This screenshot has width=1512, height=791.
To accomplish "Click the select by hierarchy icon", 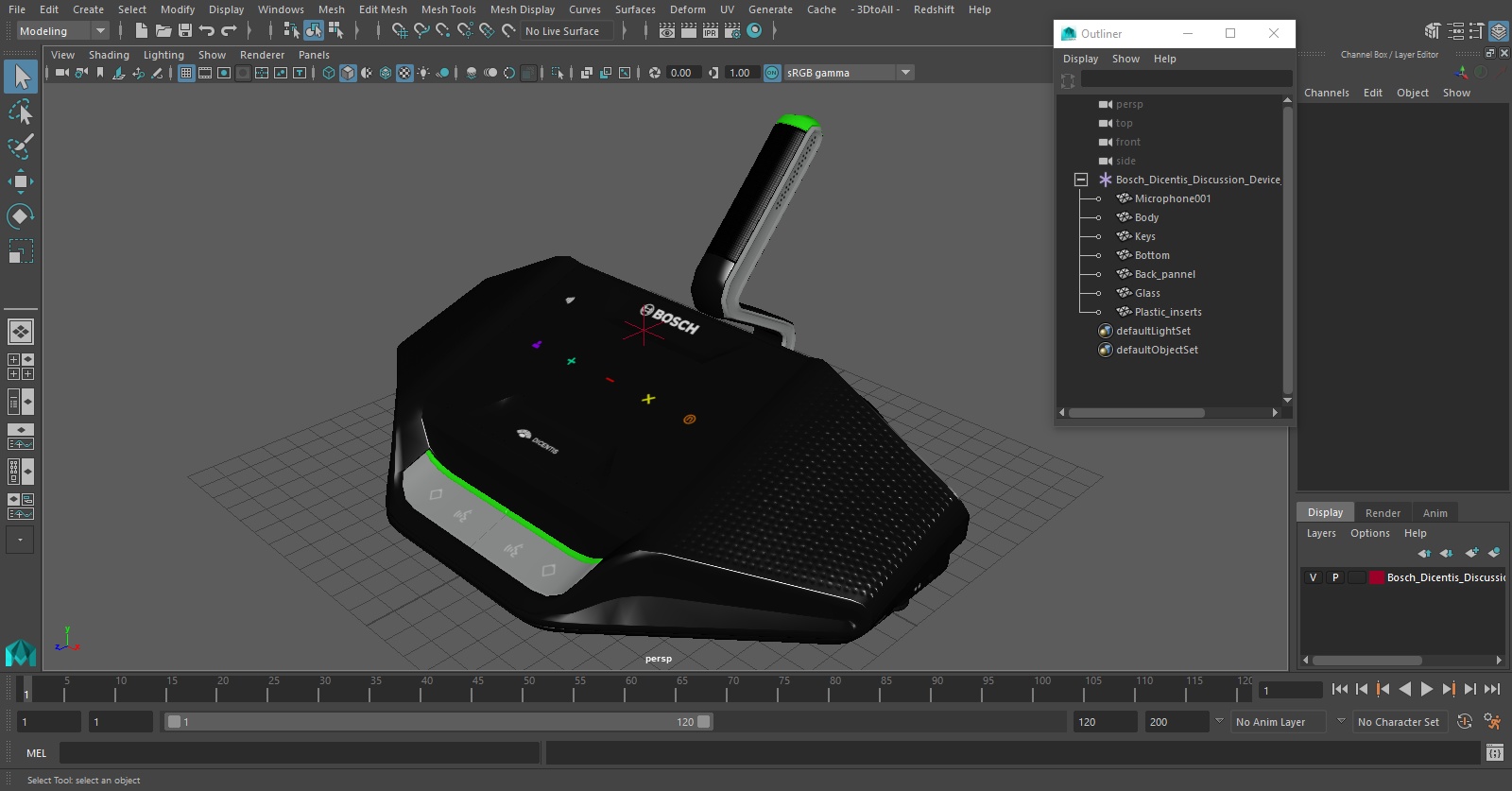I will (291, 31).
